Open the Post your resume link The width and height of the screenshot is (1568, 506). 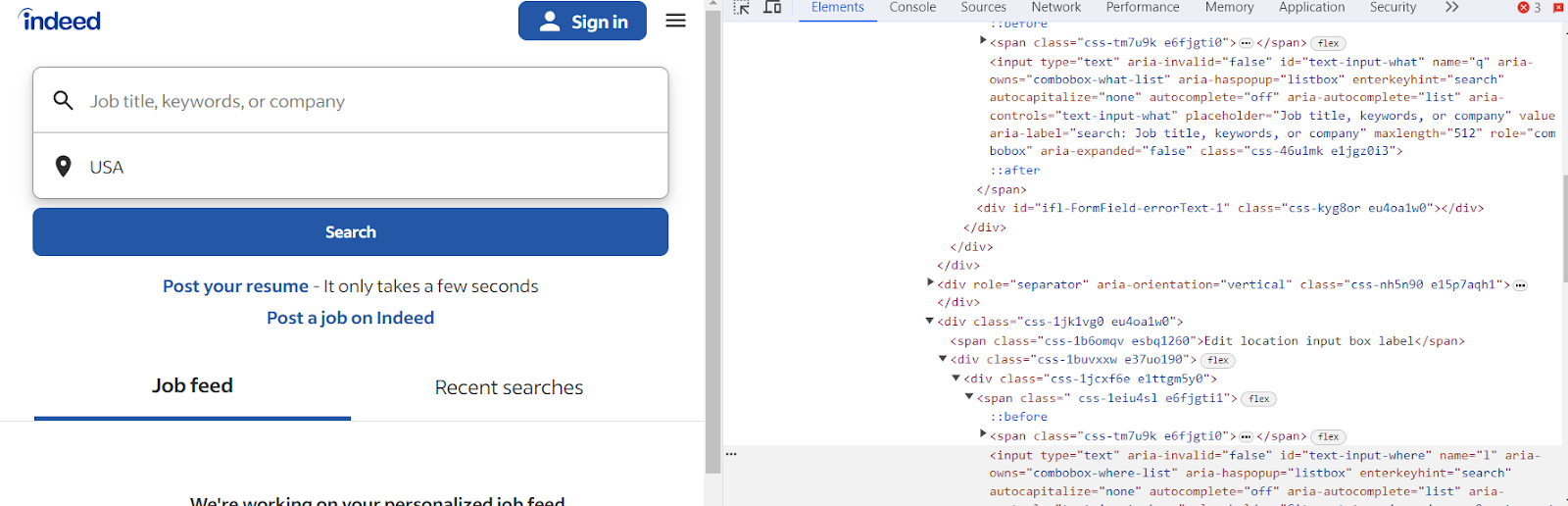tap(235, 286)
